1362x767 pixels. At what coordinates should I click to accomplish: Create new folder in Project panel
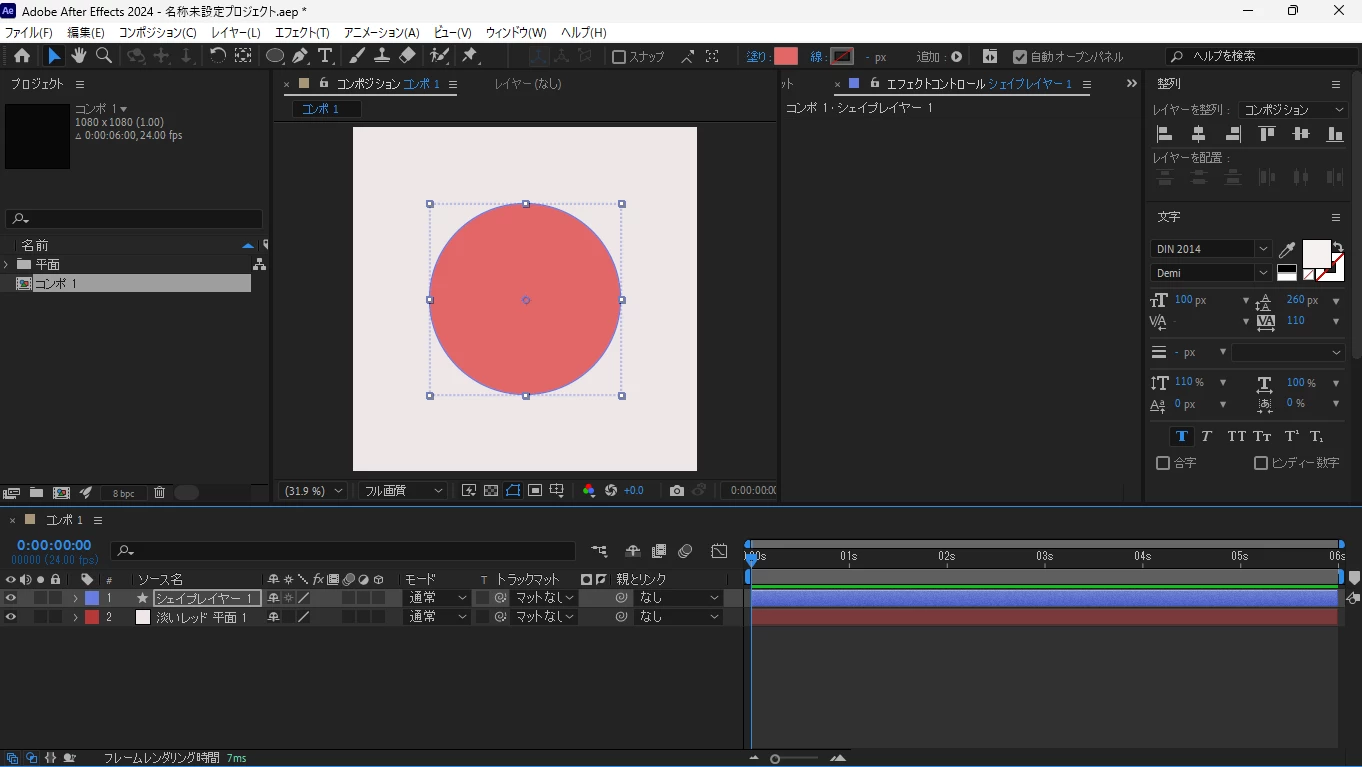point(36,492)
